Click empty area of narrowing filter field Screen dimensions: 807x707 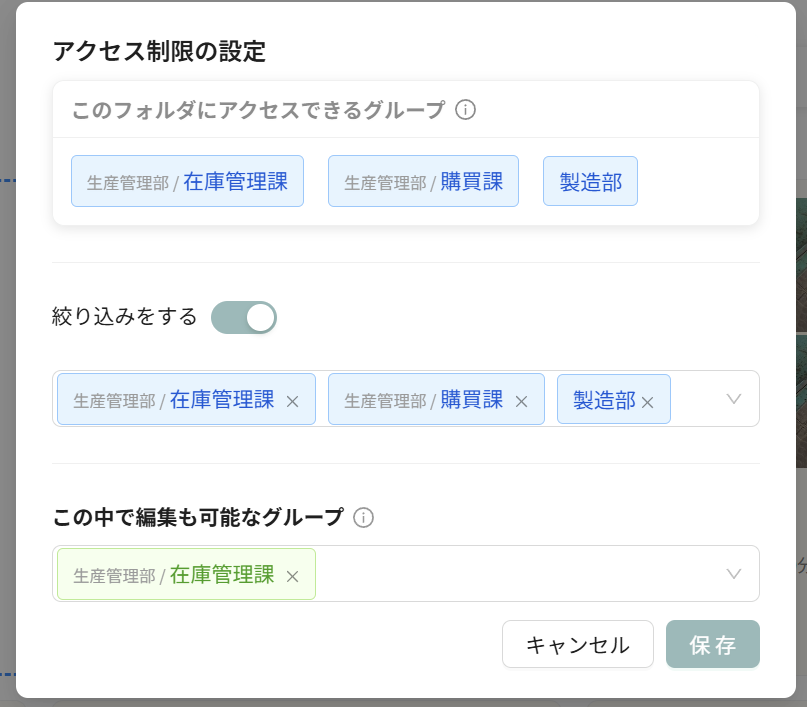tap(696, 399)
